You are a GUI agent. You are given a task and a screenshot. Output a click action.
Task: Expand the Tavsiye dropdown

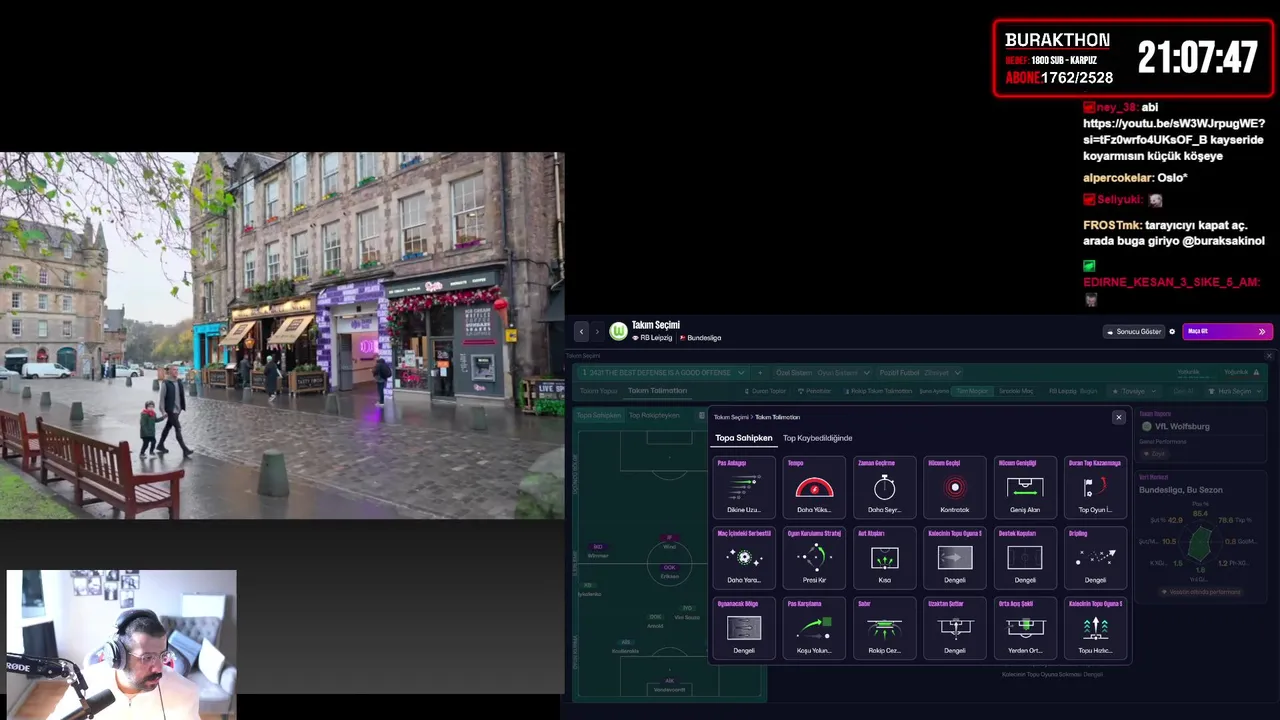(1133, 391)
